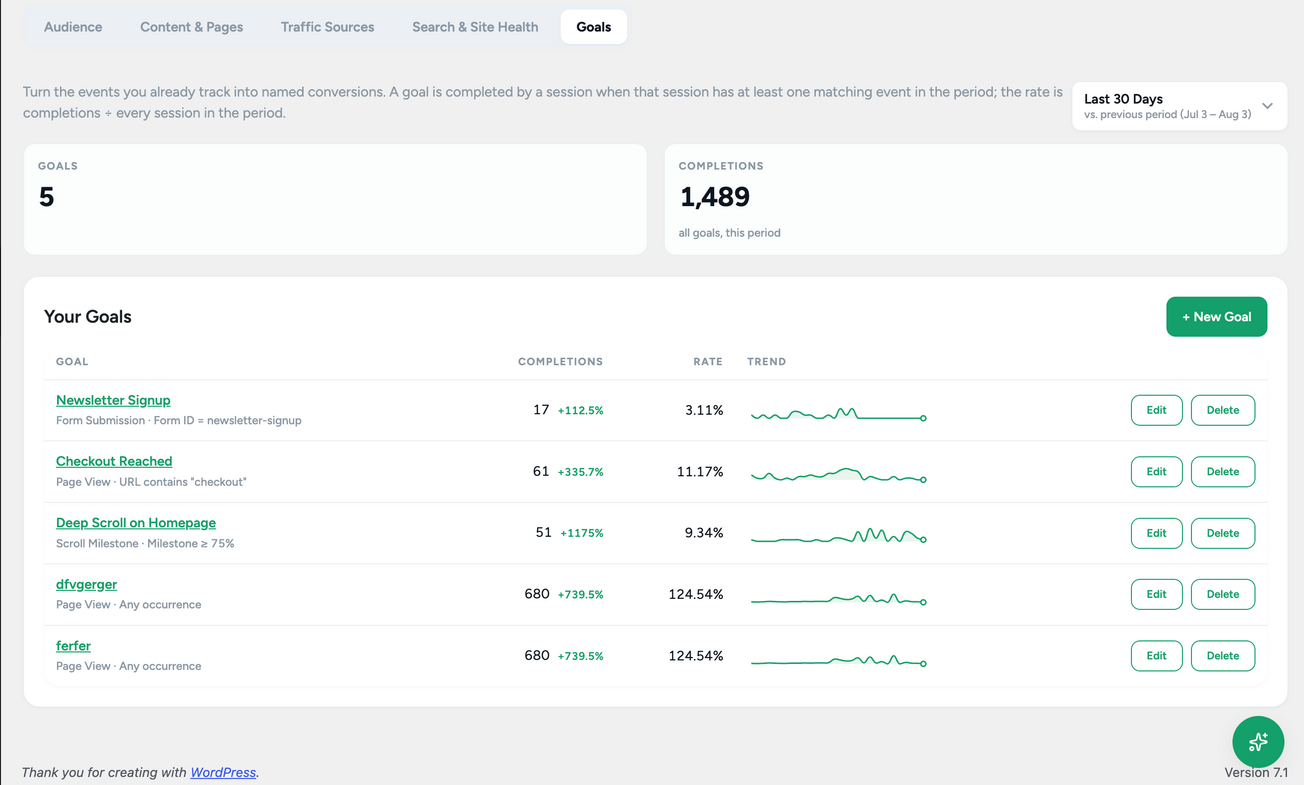The image size is (1304, 785).
Task: Delete the Checkout Reached goal
Action: coord(1223,472)
